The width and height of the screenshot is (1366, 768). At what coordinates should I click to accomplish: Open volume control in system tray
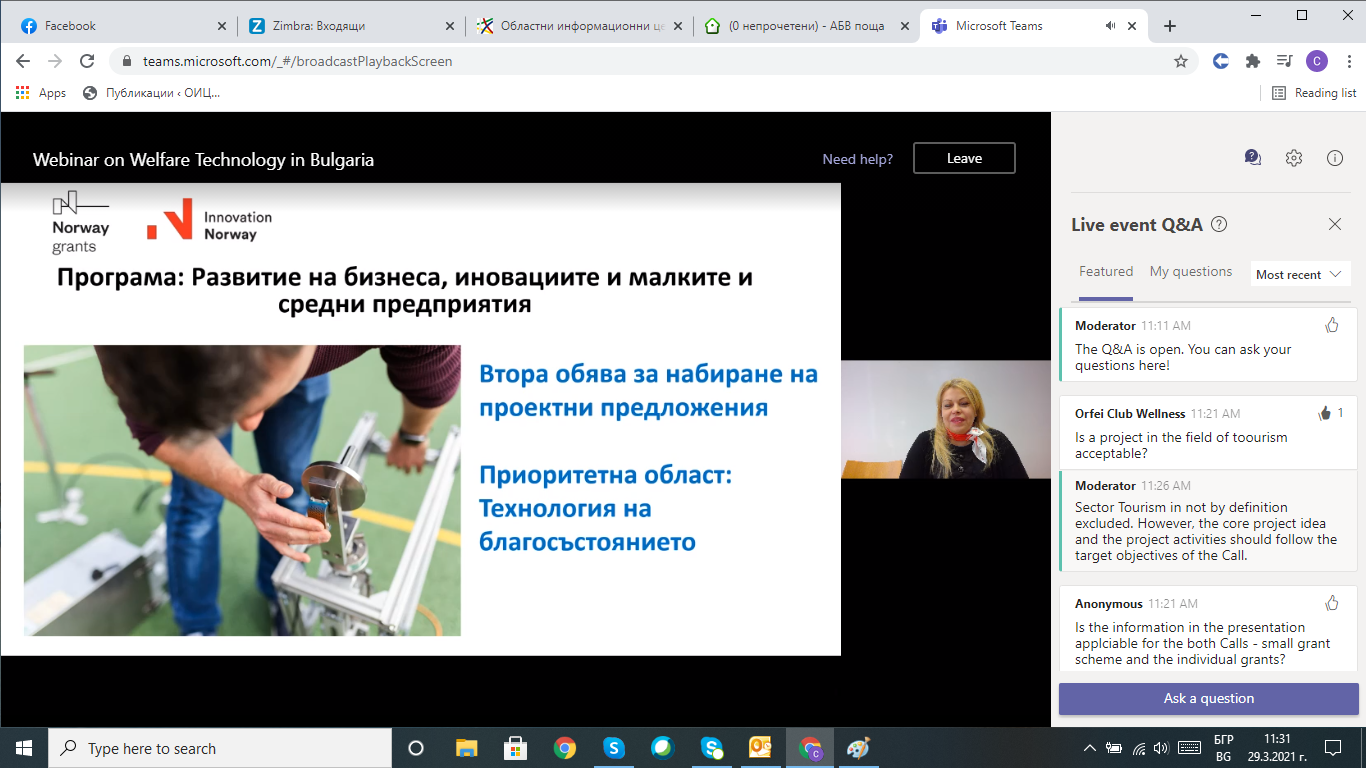[1161, 748]
